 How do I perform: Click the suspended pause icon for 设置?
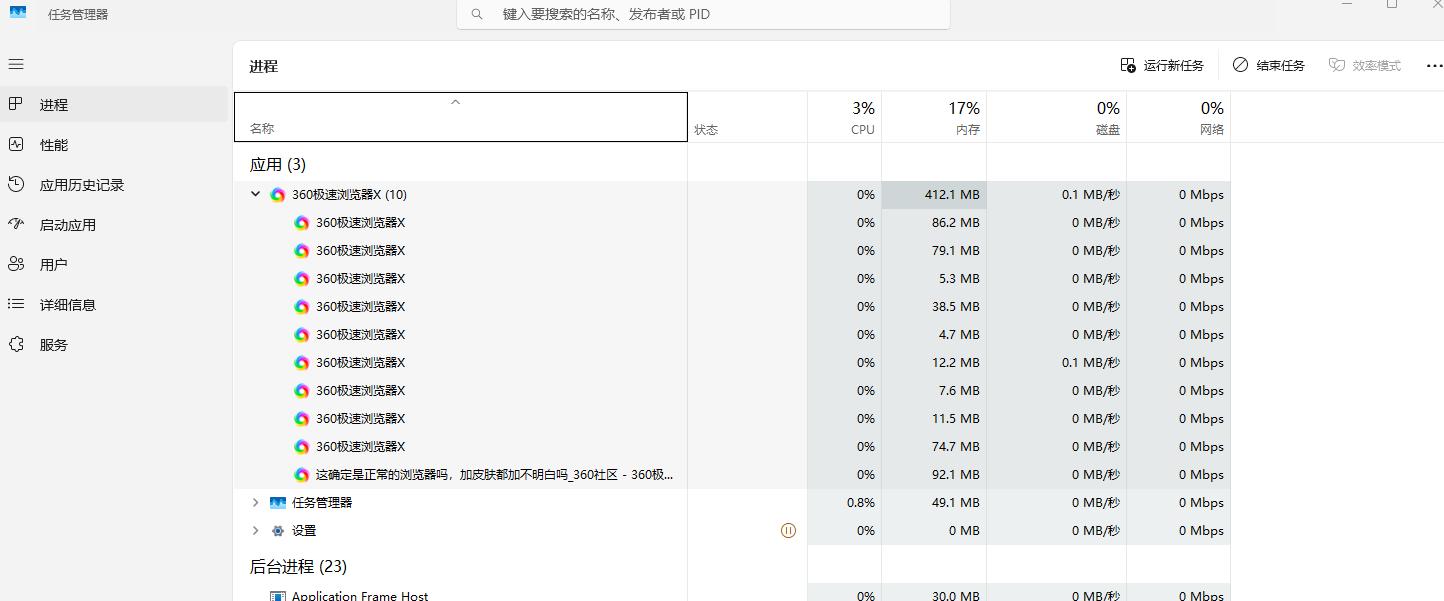[x=788, y=531]
